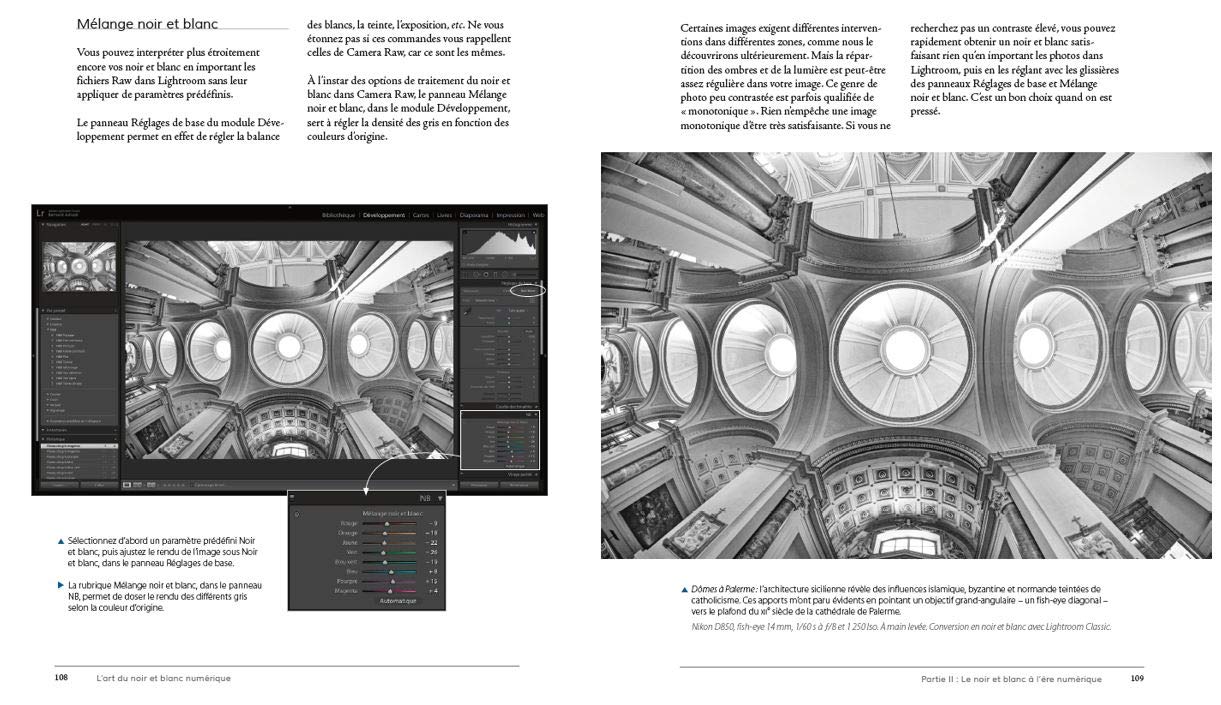The height and width of the screenshot is (705, 1221).
Task: Click the Lightroom Lr logo
Action: point(40,213)
